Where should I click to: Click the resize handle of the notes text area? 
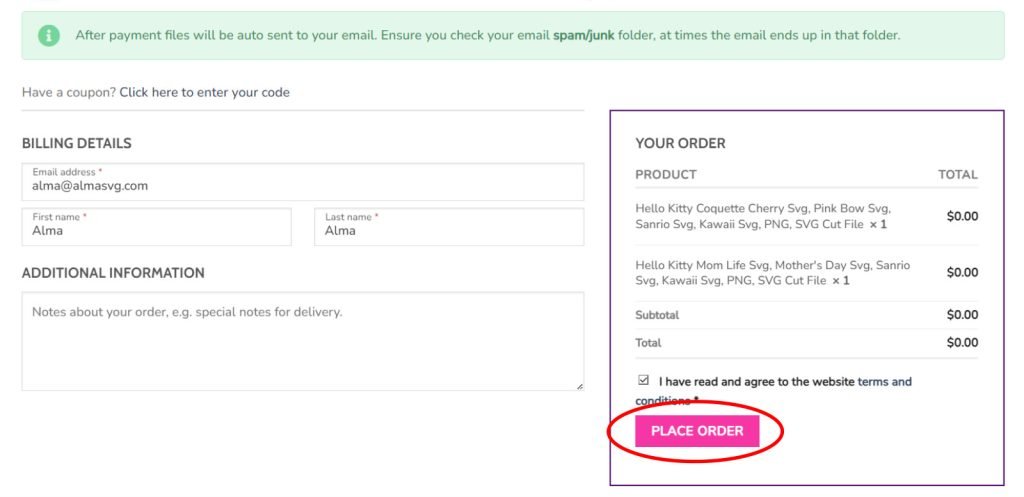click(x=579, y=385)
